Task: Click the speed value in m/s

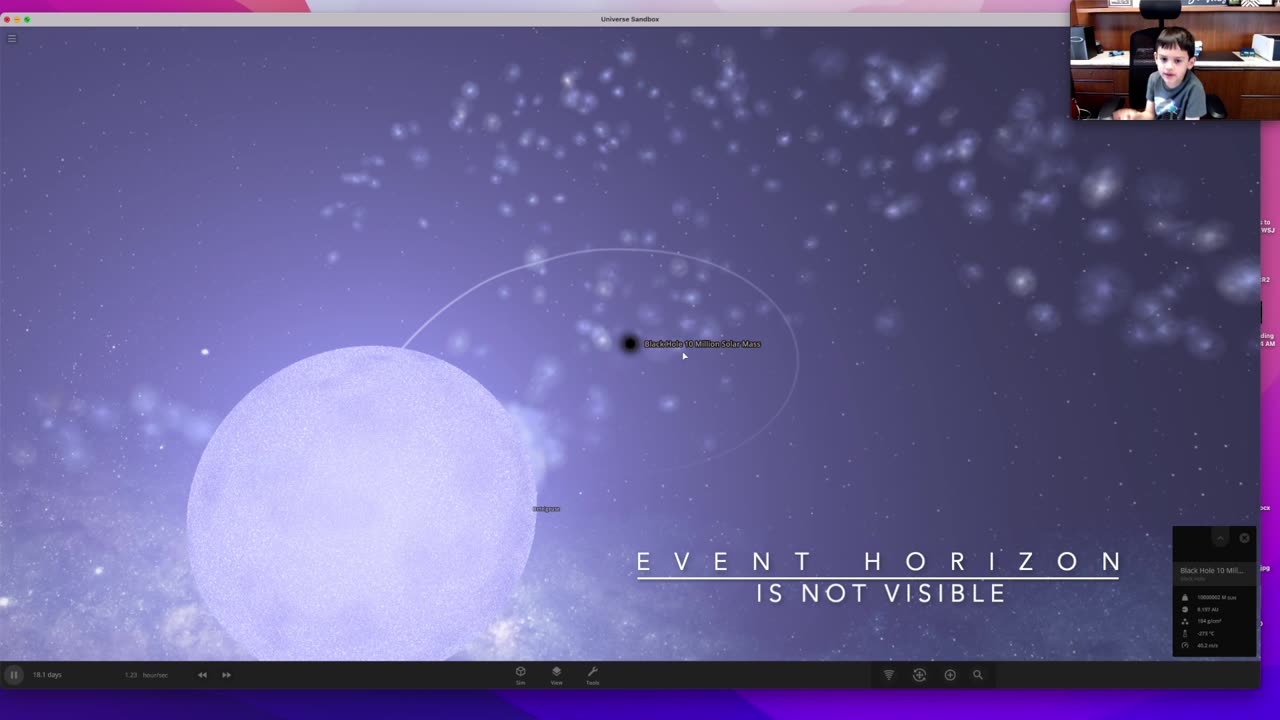Action: (x=1207, y=645)
